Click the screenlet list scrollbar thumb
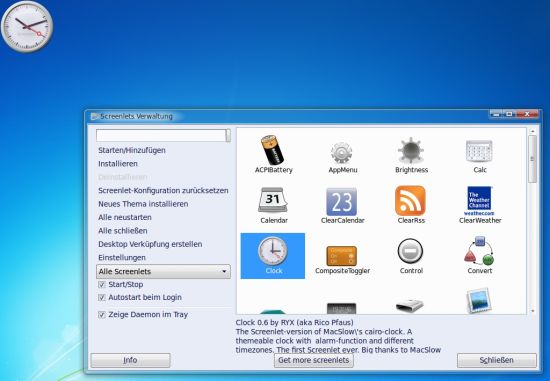The image size is (550, 381). point(532,159)
